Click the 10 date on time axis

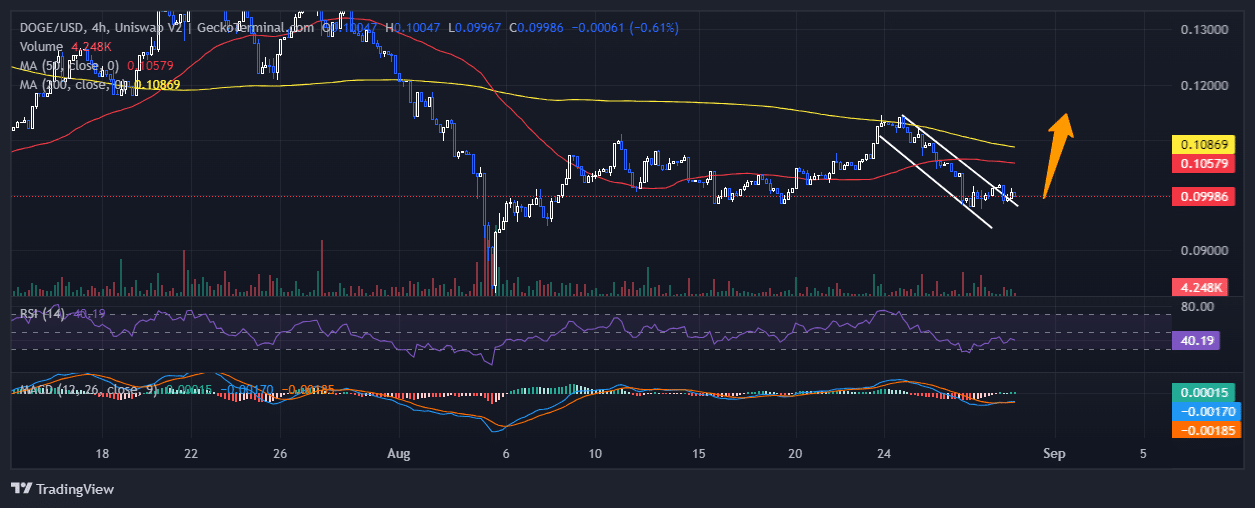pyautogui.click(x=596, y=453)
